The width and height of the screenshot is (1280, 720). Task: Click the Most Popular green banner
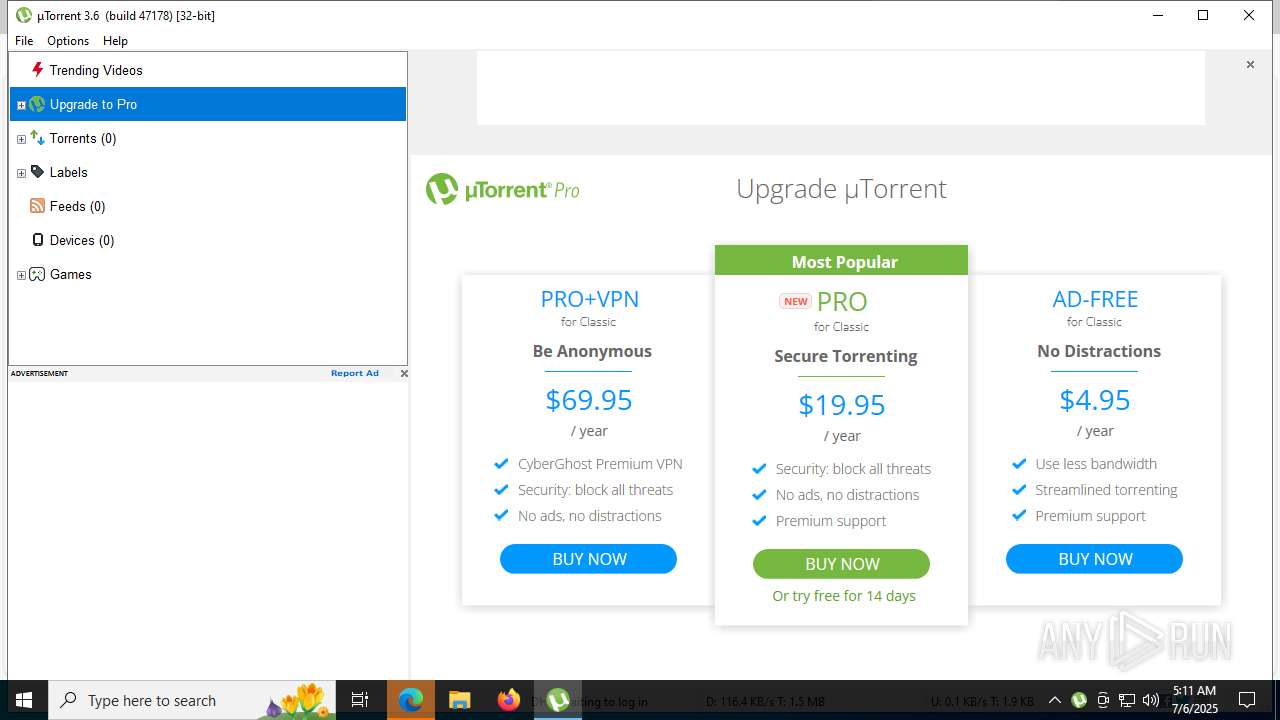click(842, 261)
